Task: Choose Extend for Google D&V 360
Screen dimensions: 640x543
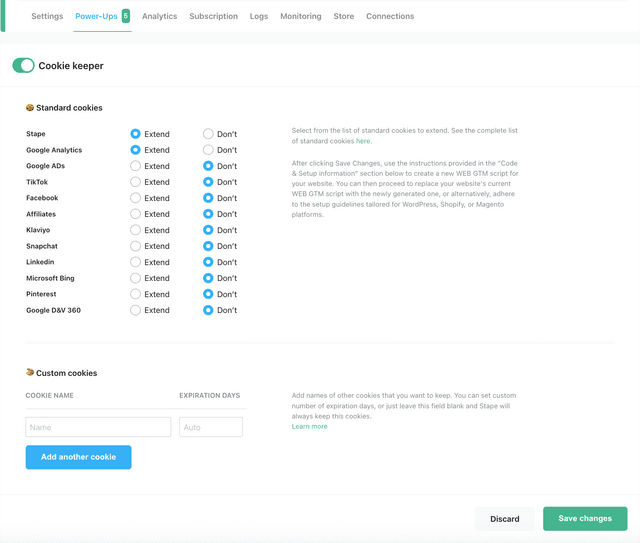Action: tap(135, 310)
